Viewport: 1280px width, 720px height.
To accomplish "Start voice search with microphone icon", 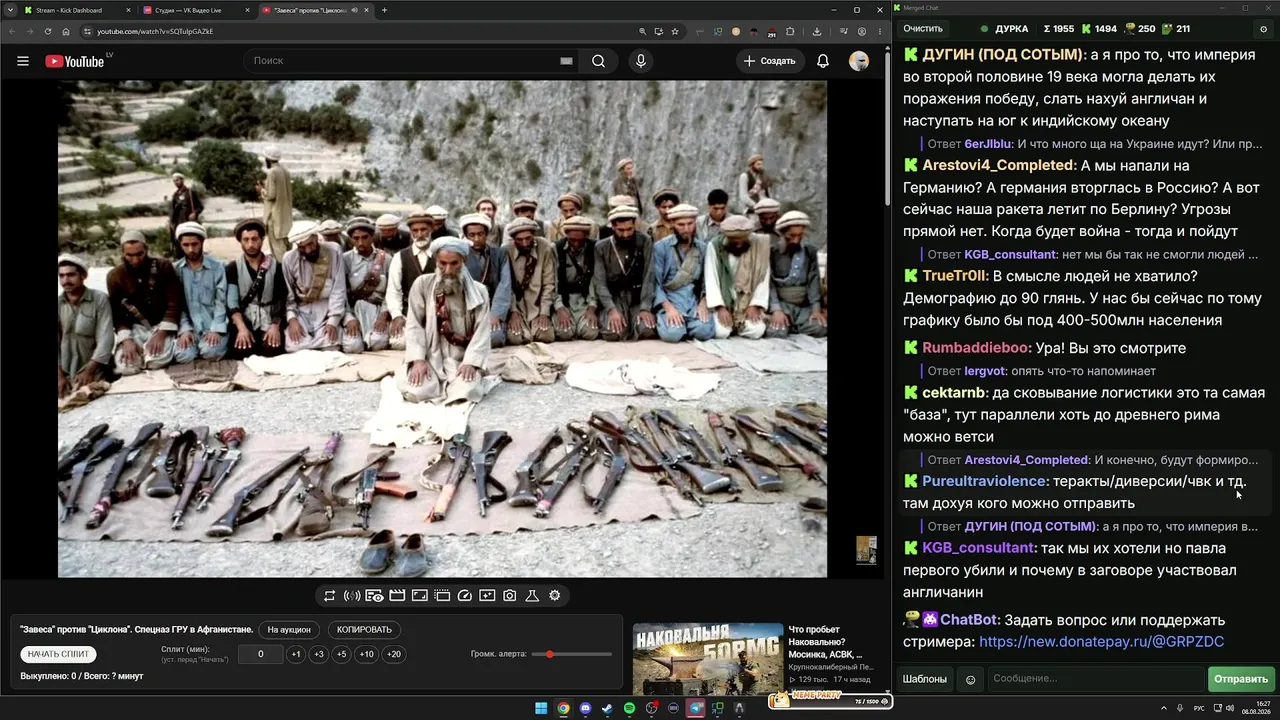I will (x=641, y=61).
